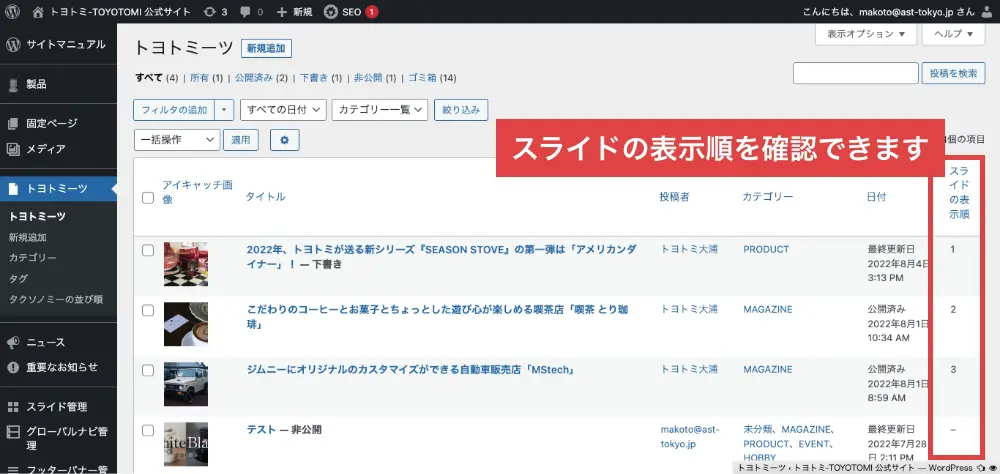The height and width of the screenshot is (474, 1000).
Task: Open グローバルナビ管理 in the sidebar
Action: [58, 438]
